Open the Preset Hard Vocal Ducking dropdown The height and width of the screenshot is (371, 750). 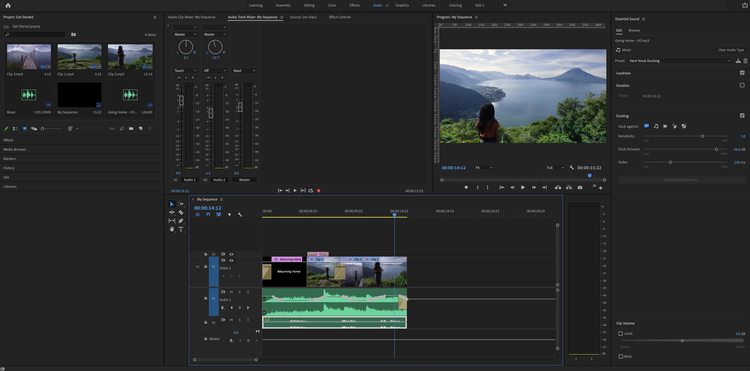click(x=680, y=61)
